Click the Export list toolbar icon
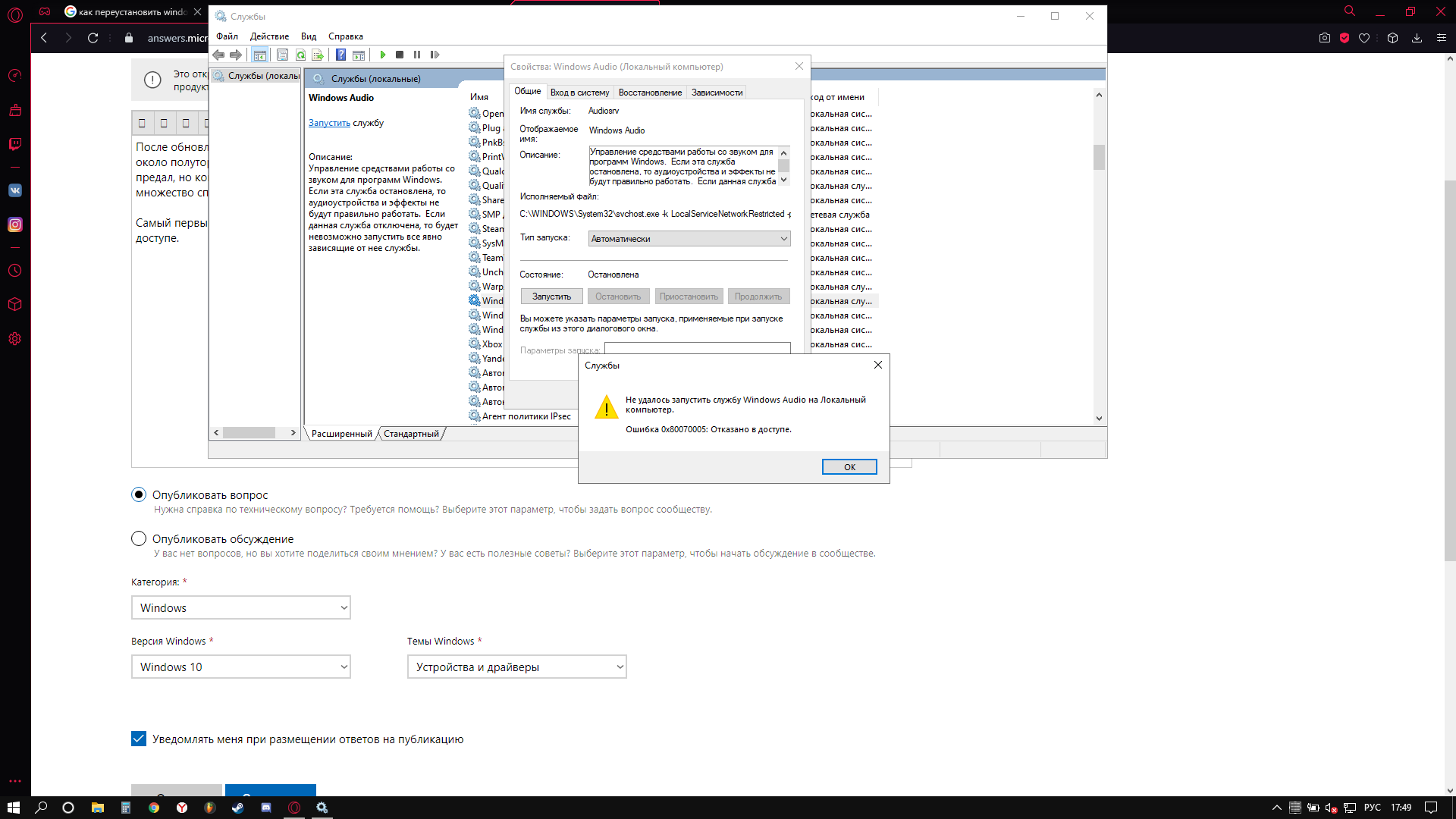The height and width of the screenshot is (819, 1456). pyautogui.click(x=318, y=55)
